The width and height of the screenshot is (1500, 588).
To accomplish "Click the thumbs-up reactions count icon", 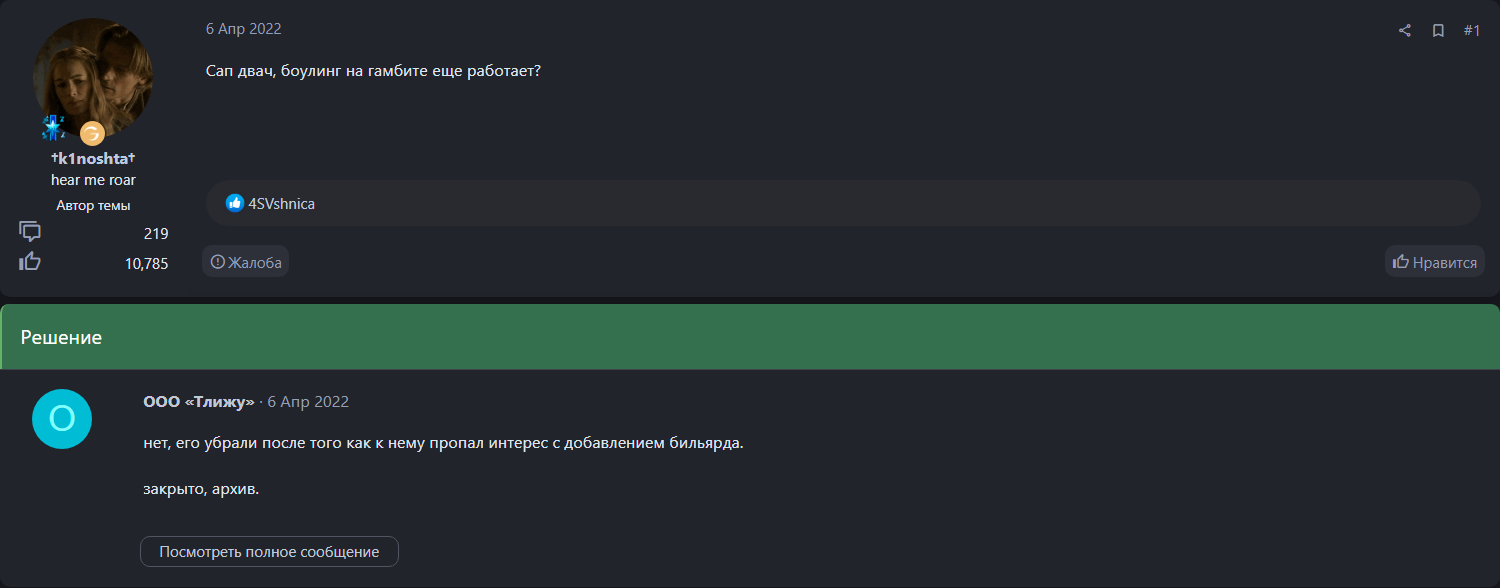I will 30,262.
